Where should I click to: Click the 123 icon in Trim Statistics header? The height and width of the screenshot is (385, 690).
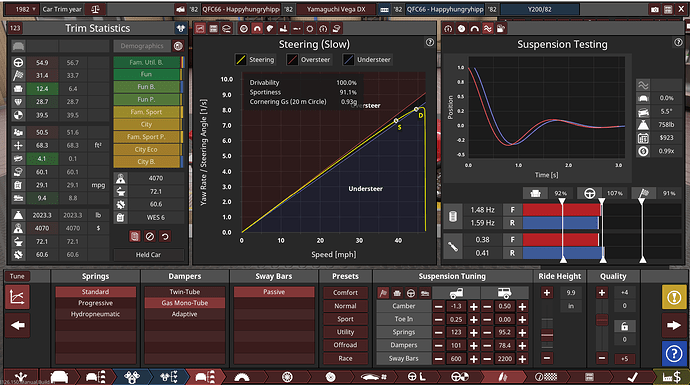[15, 28]
